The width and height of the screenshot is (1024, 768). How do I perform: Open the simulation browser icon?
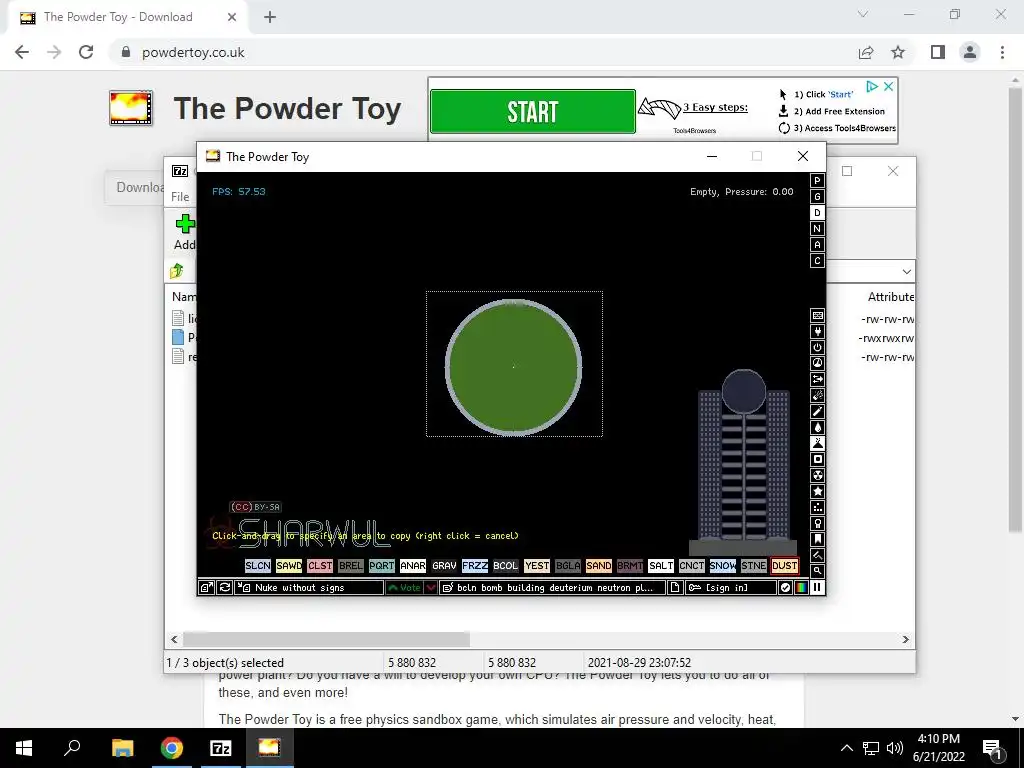206,588
